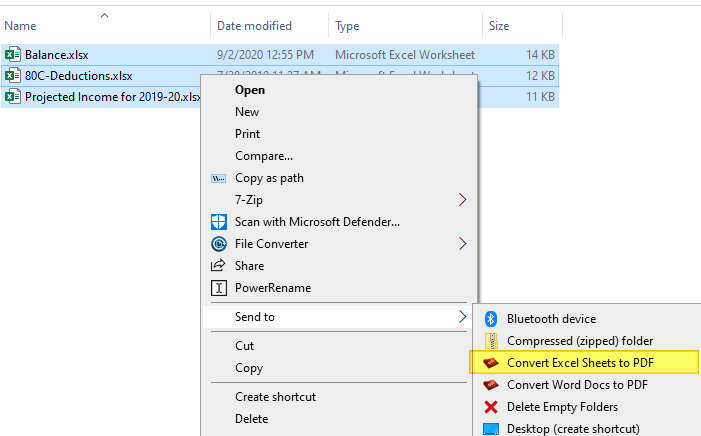Select Delete Empty Folders entry
The width and height of the screenshot is (701, 436).
[562, 407]
